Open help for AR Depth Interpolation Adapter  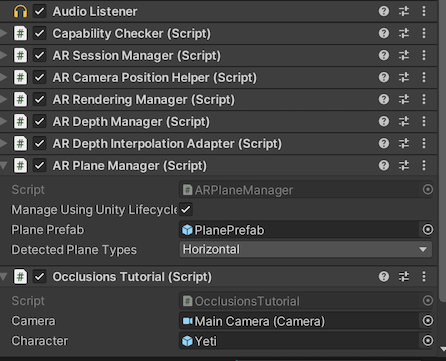click(384, 143)
